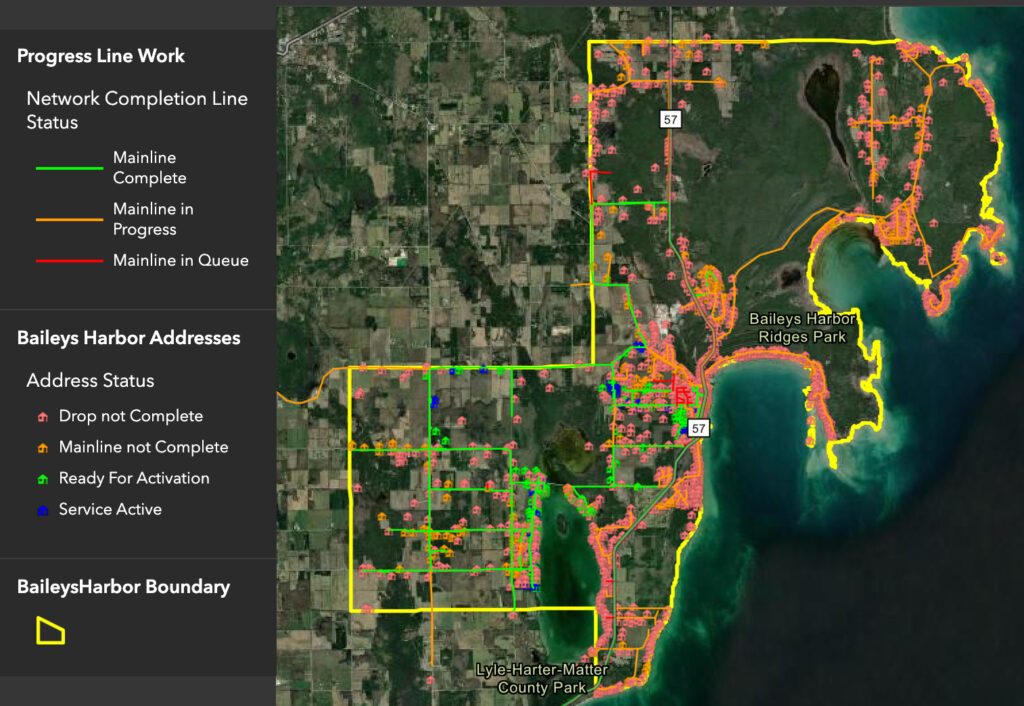1024x706 pixels.
Task: Click the Highway 57 shield beside the harbor shore
Action: [698, 428]
